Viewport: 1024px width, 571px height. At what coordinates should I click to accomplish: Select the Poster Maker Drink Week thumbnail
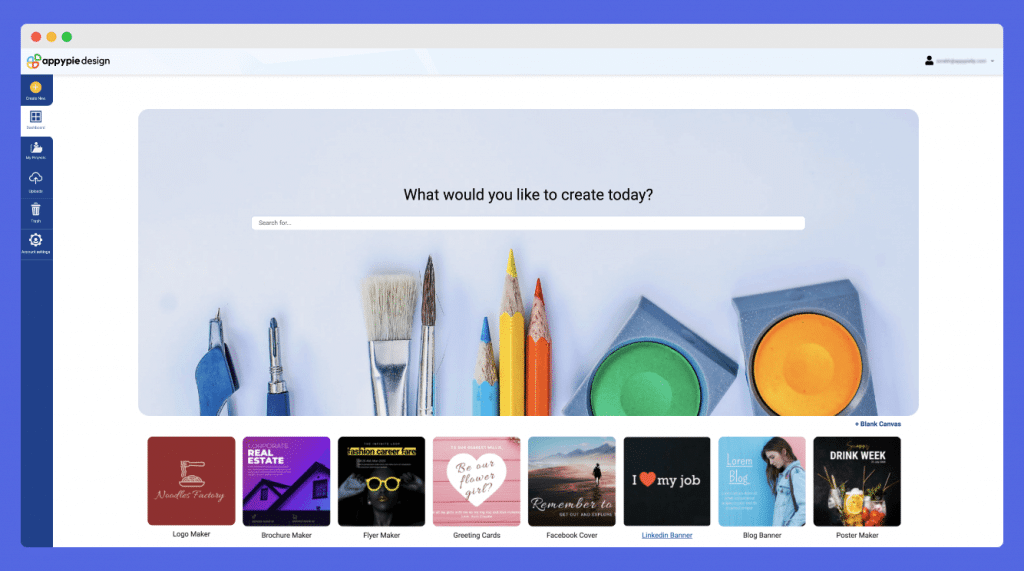click(x=857, y=481)
